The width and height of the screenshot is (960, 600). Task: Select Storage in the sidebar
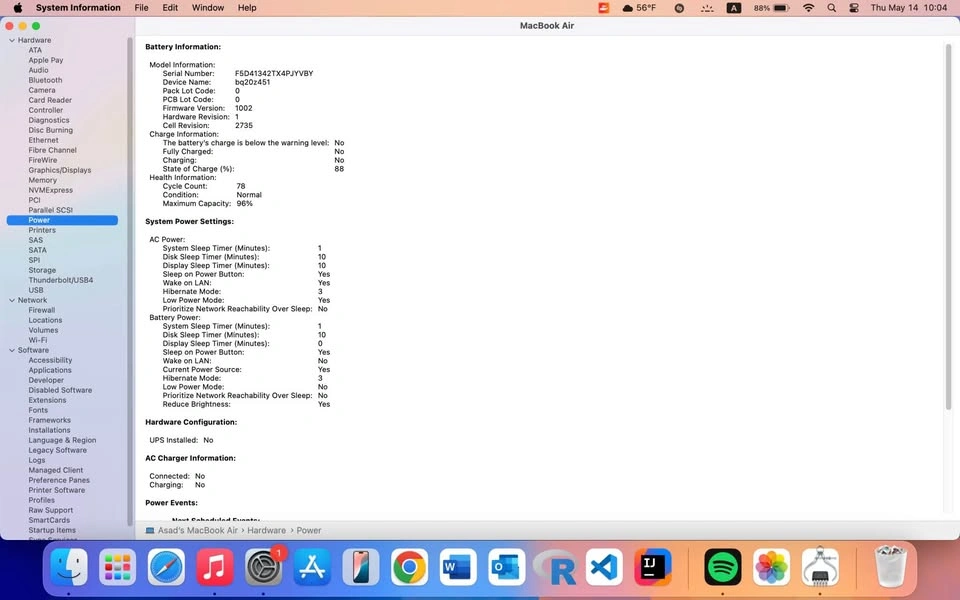pos(42,270)
